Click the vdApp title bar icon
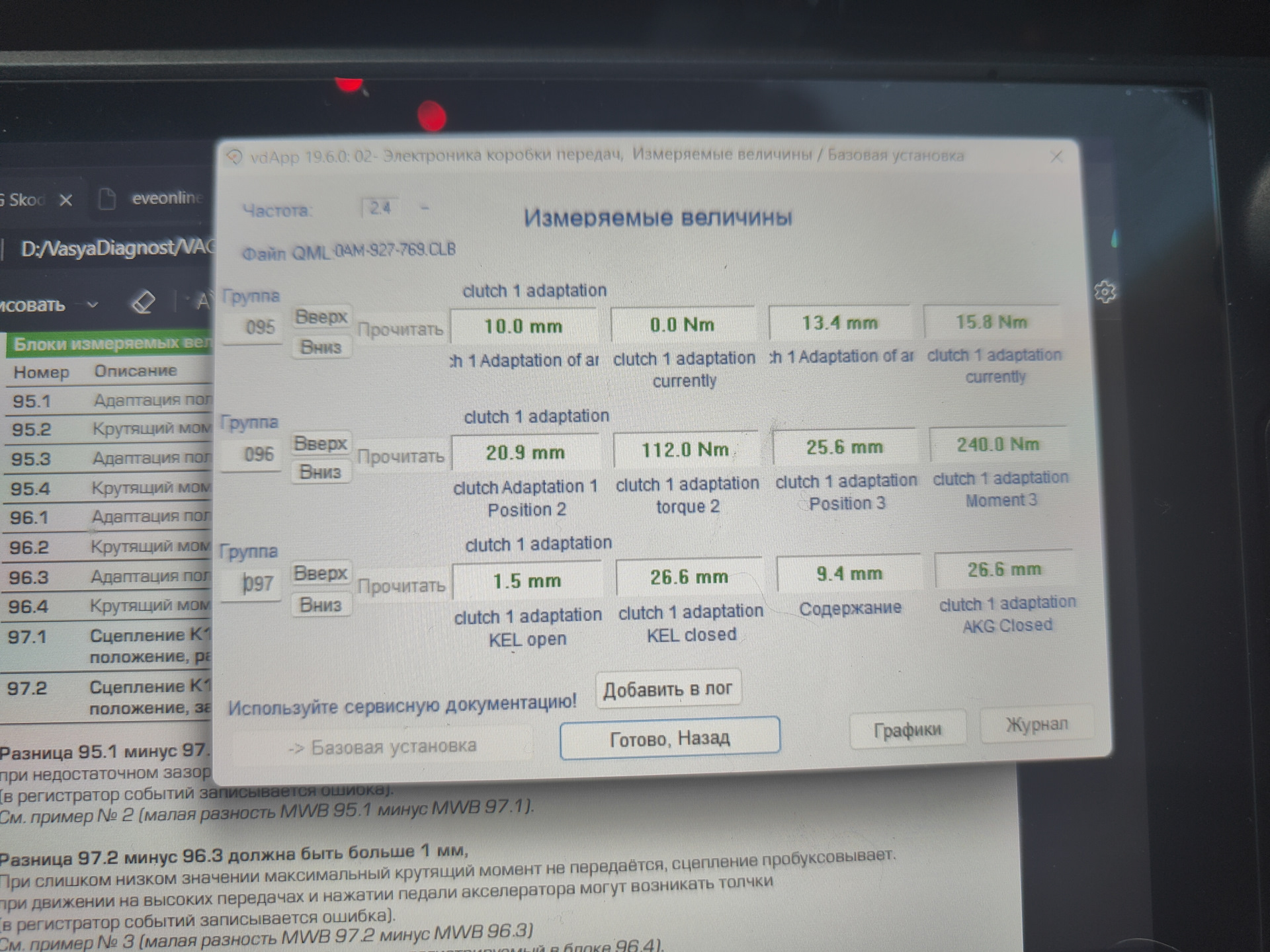 click(234, 157)
